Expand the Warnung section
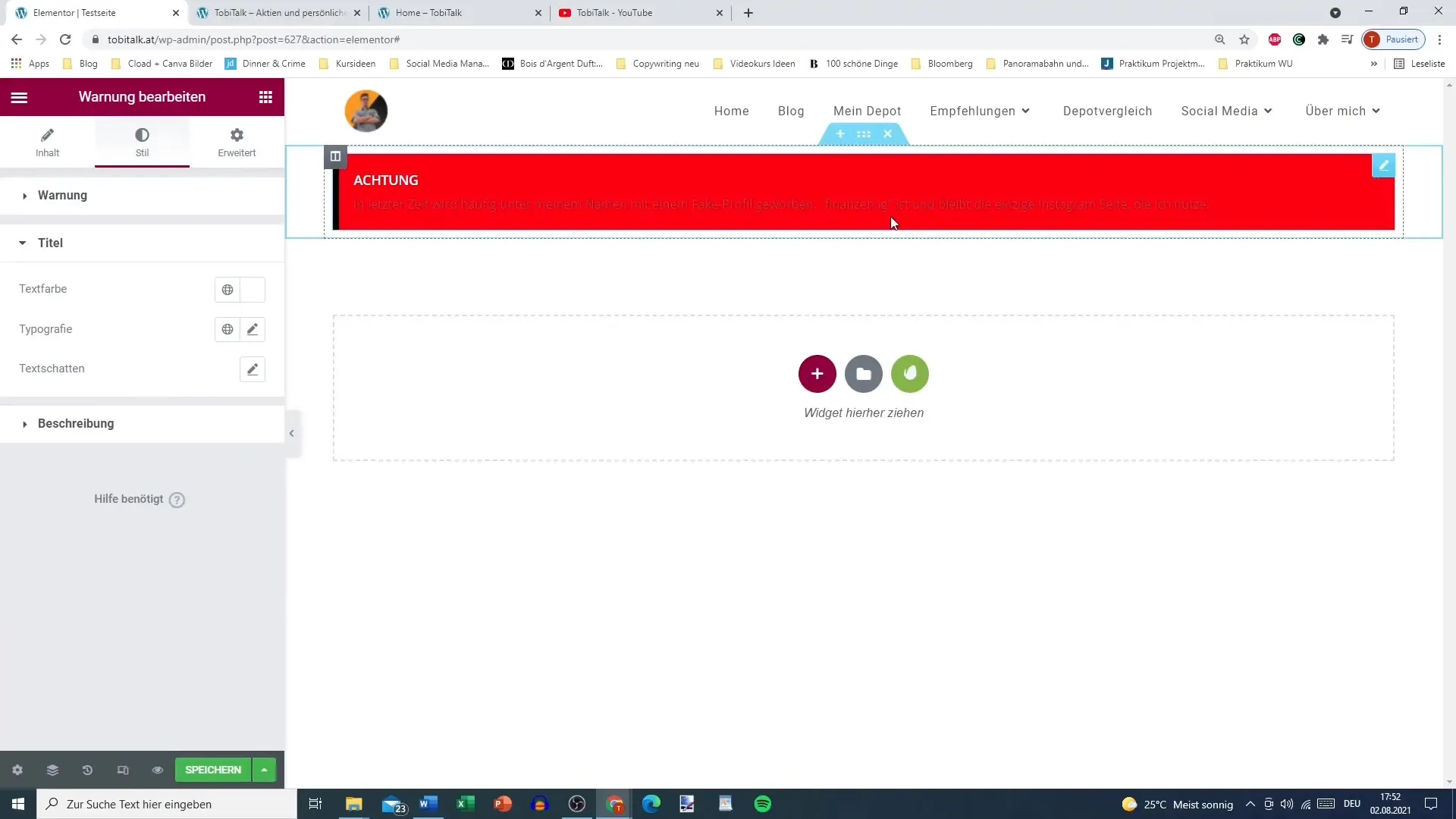Screen dimensions: 1456x819 click(x=62, y=195)
